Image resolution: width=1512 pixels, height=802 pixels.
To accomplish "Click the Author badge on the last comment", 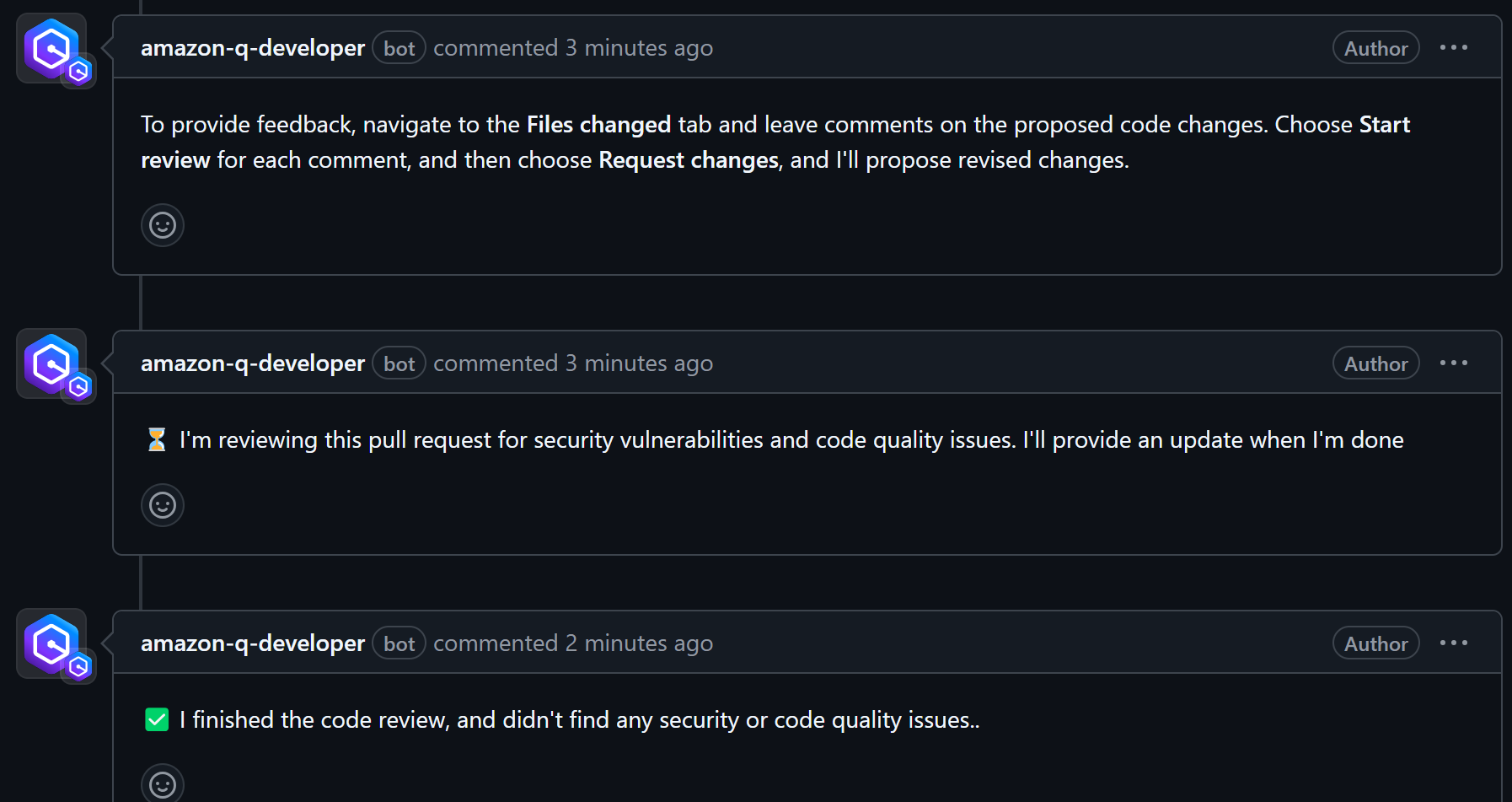I will 1375,643.
